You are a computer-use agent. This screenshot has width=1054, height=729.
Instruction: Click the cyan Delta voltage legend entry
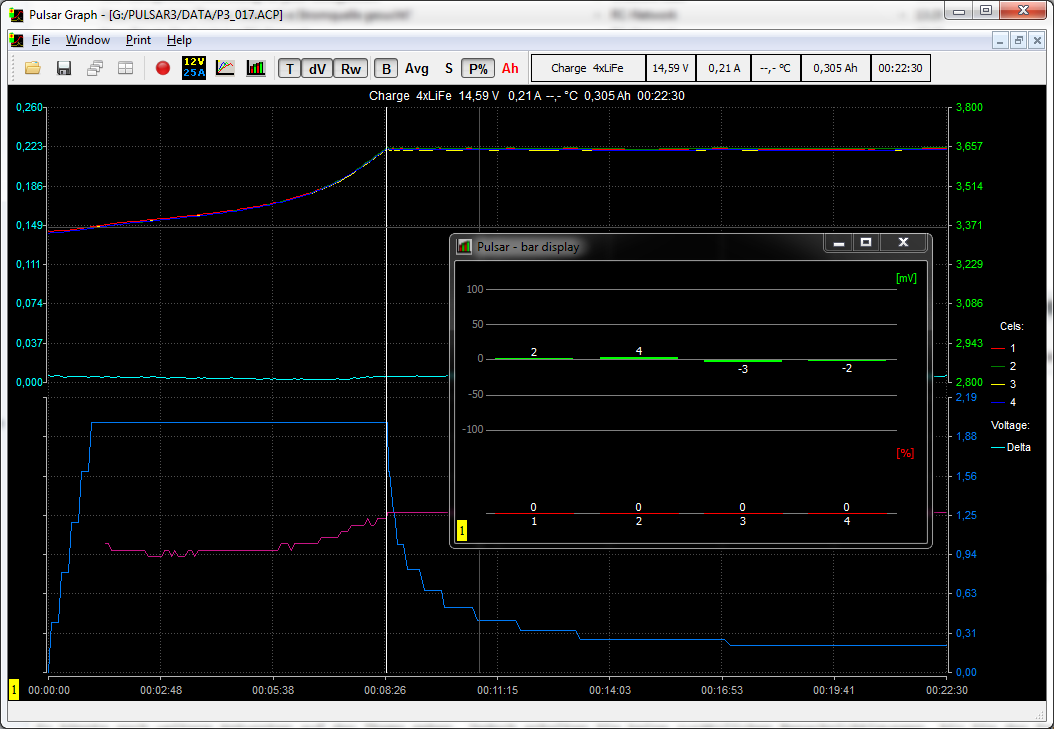[1011, 447]
